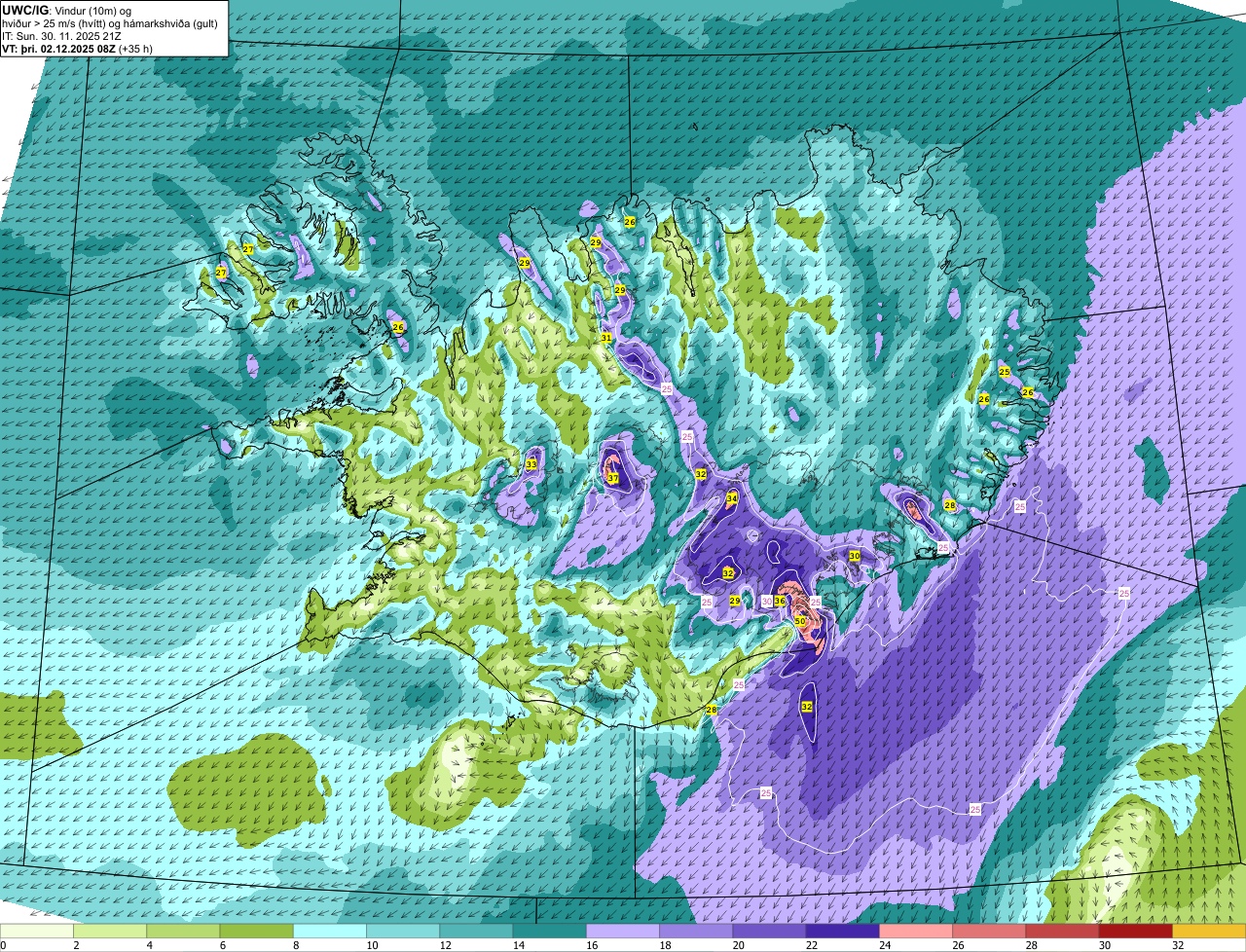Pick the 30–32 m/s dark red swatch
The image size is (1246, 952).
tap(1136, 931)
